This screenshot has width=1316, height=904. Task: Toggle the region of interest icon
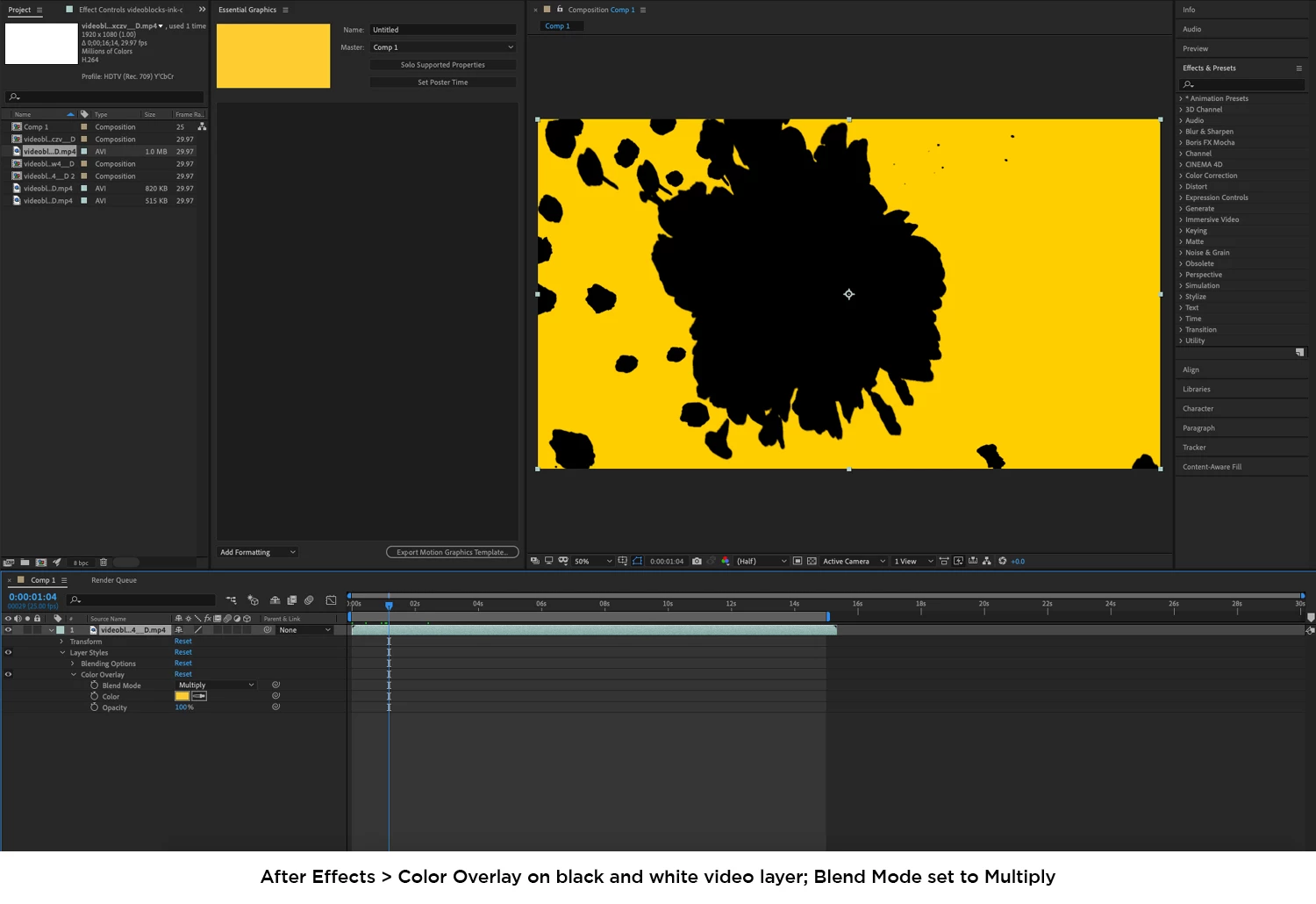[797, 561]
